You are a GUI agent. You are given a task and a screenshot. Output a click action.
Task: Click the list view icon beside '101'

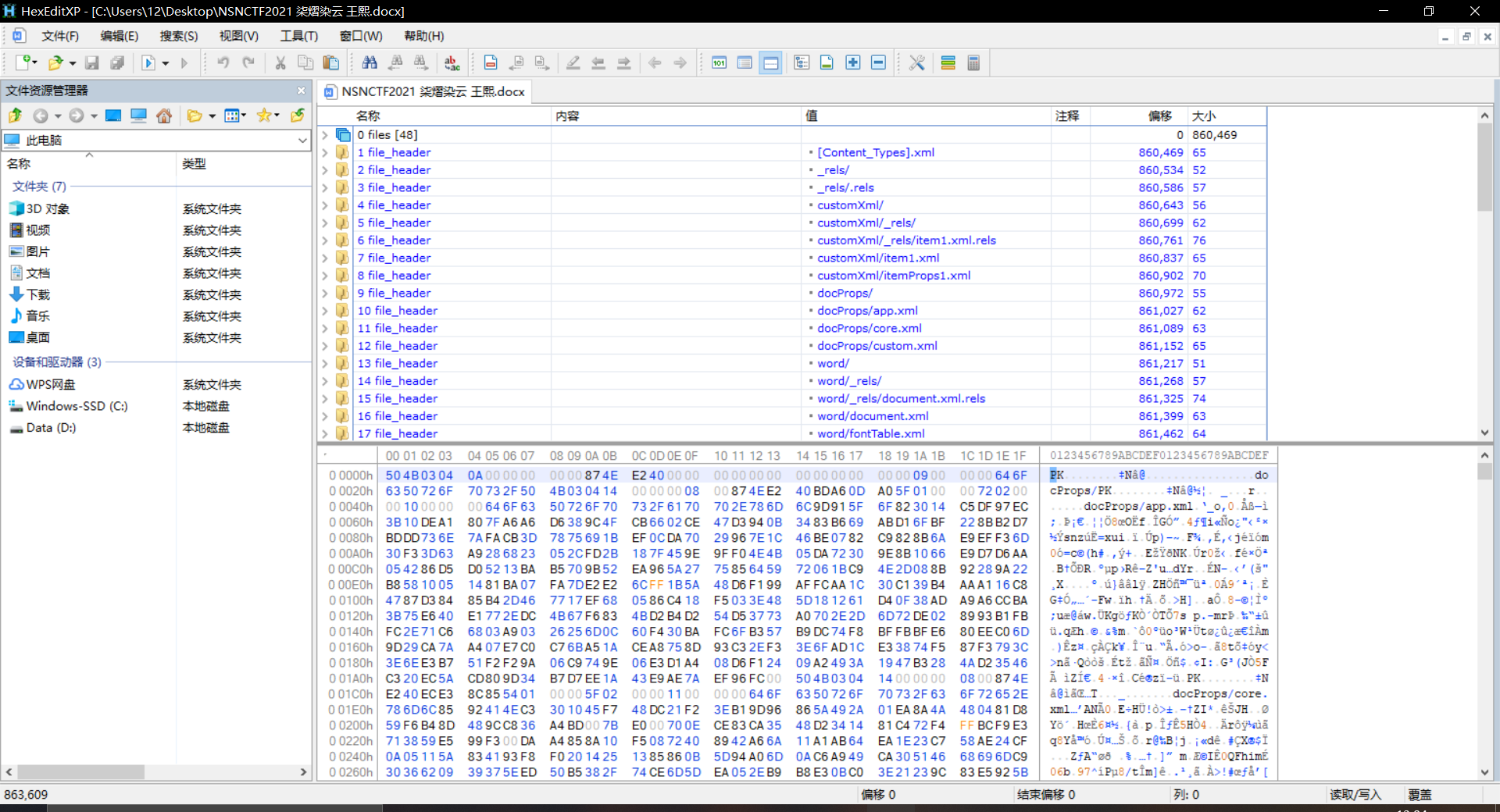coord(745,62)
